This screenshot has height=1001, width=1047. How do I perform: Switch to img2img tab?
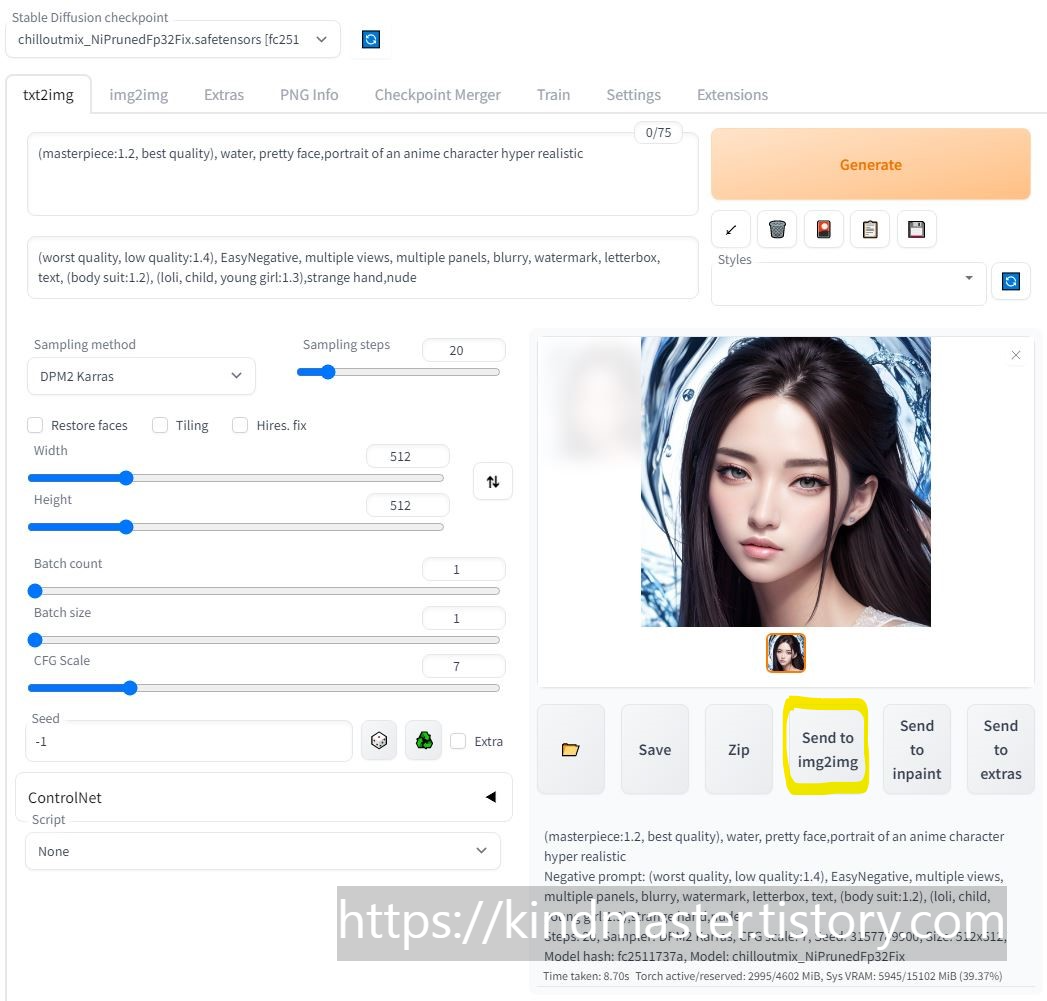coord(139,95)
